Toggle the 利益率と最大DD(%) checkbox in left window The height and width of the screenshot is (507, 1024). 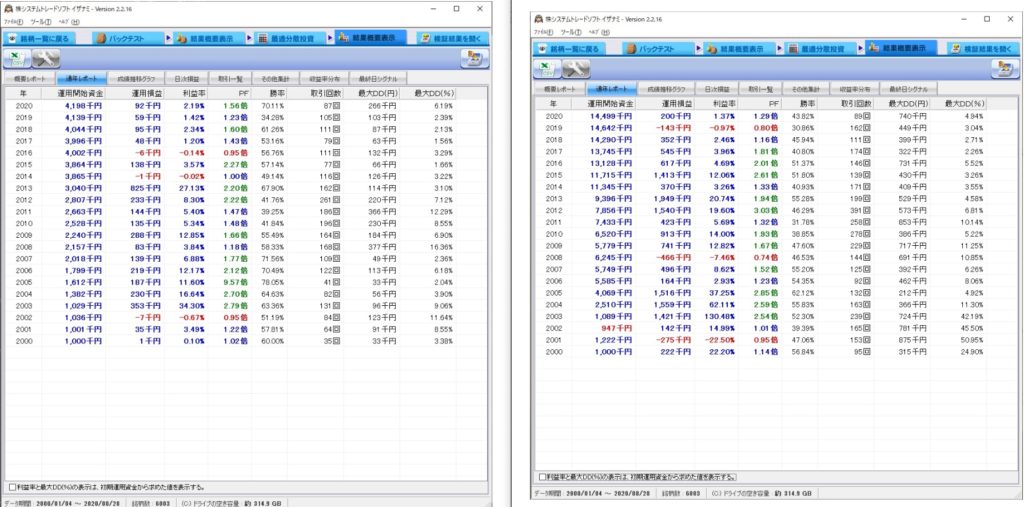(x=12, y=485)
